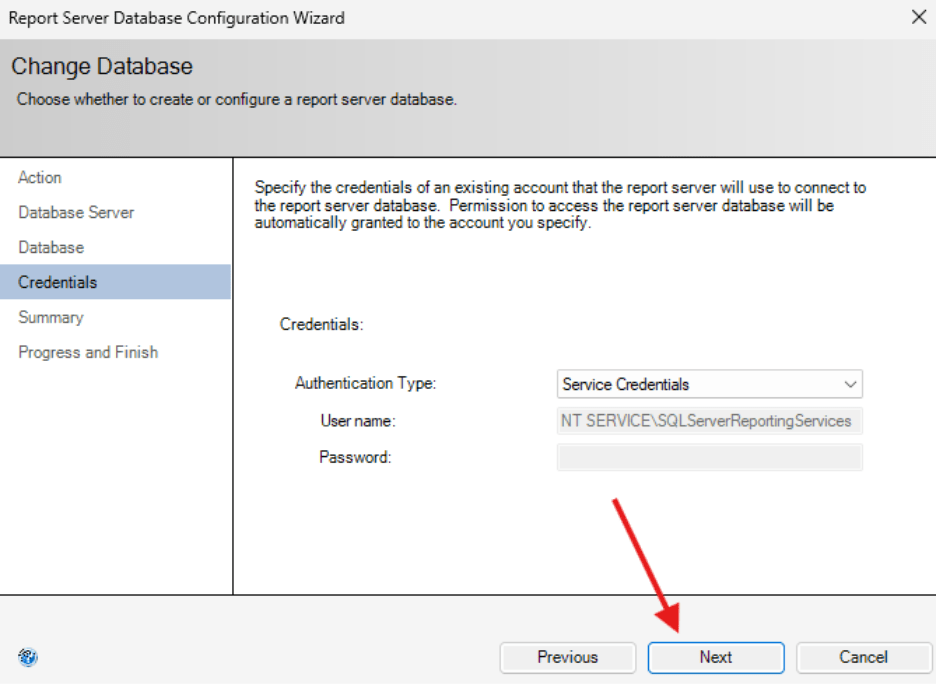This screenshot has height=684, width=936.
Task: Click the Password text field
Action: pos(710,457)
